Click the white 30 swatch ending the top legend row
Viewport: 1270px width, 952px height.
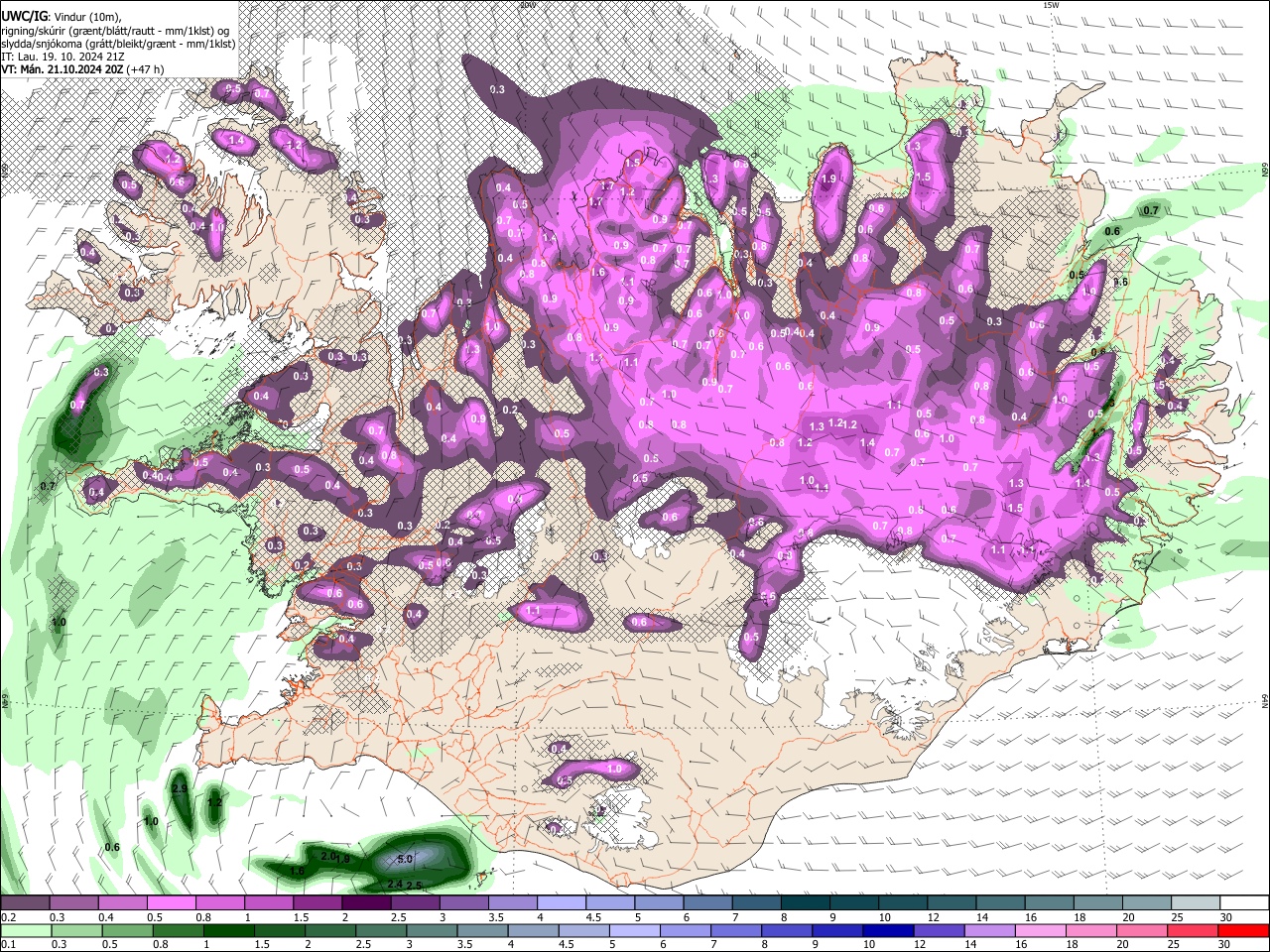pos(1244,903)
